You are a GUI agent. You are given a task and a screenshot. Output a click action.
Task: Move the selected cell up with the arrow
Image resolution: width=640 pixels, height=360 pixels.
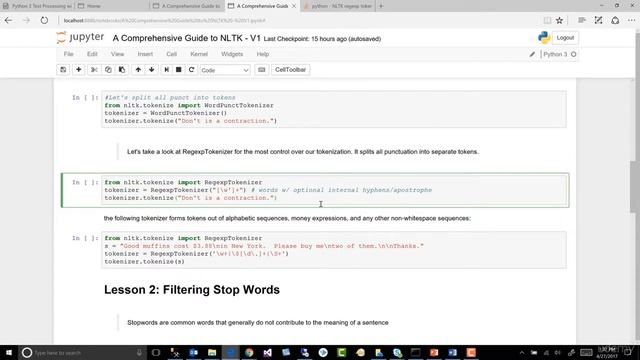(x=138, y=70)
